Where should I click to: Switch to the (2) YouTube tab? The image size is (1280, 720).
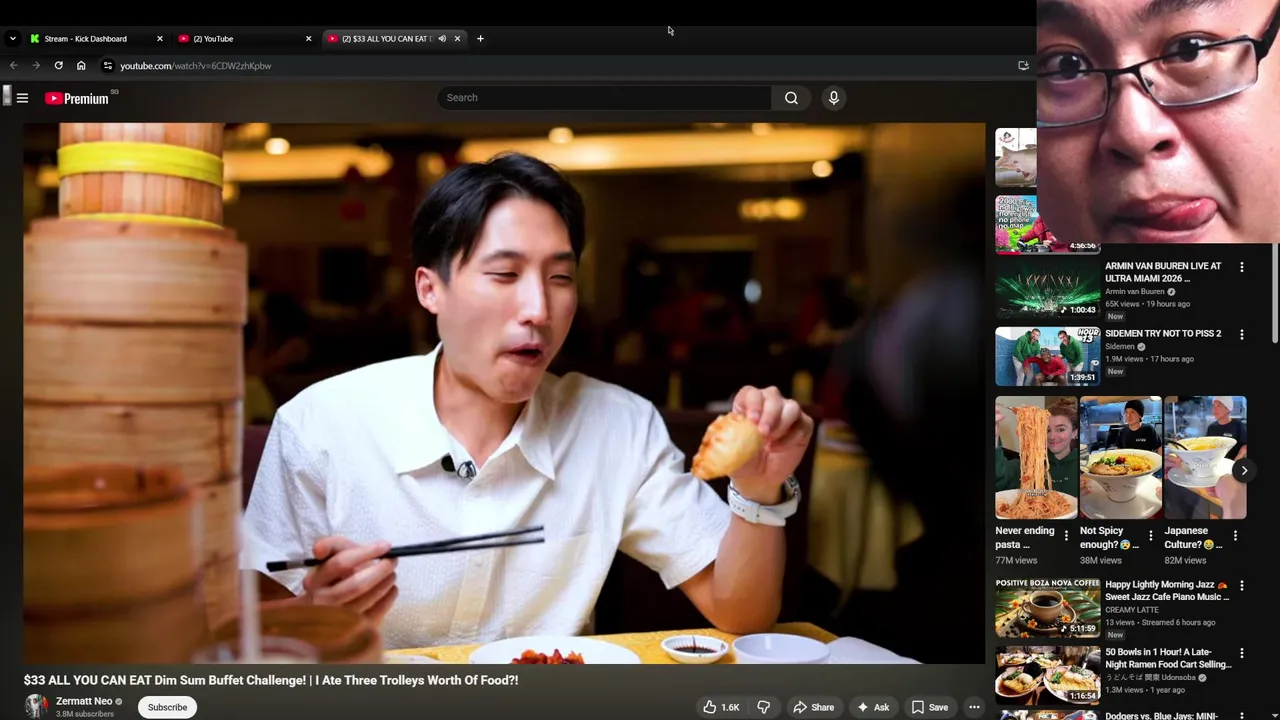pyautogui.click(x=244, y=39)
